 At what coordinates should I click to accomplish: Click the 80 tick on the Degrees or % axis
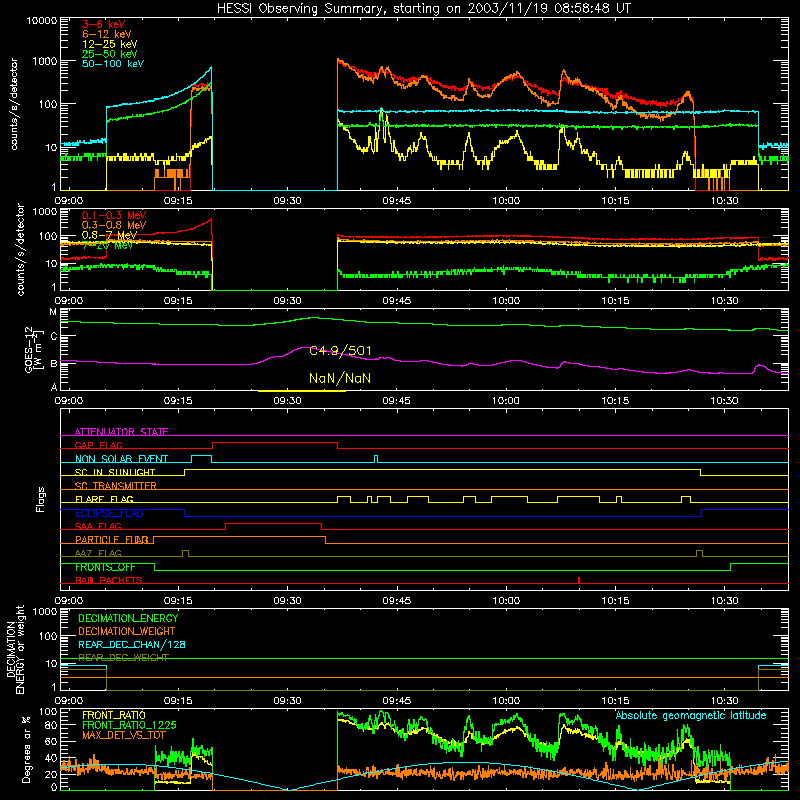pyautogui.click(x=51, y=724)
